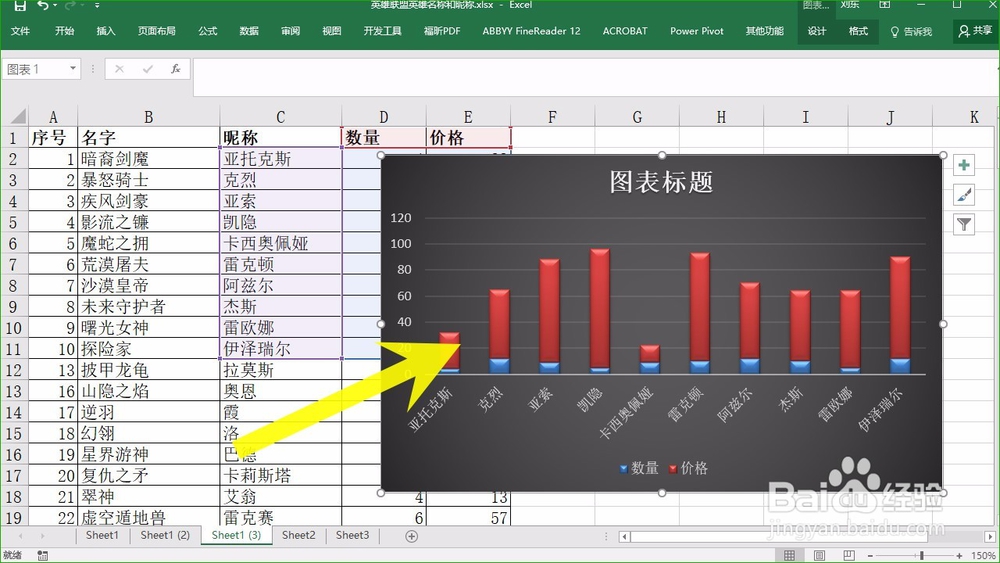
Task: Open the ribbon display options icon
Action: (x=885, y=5)
